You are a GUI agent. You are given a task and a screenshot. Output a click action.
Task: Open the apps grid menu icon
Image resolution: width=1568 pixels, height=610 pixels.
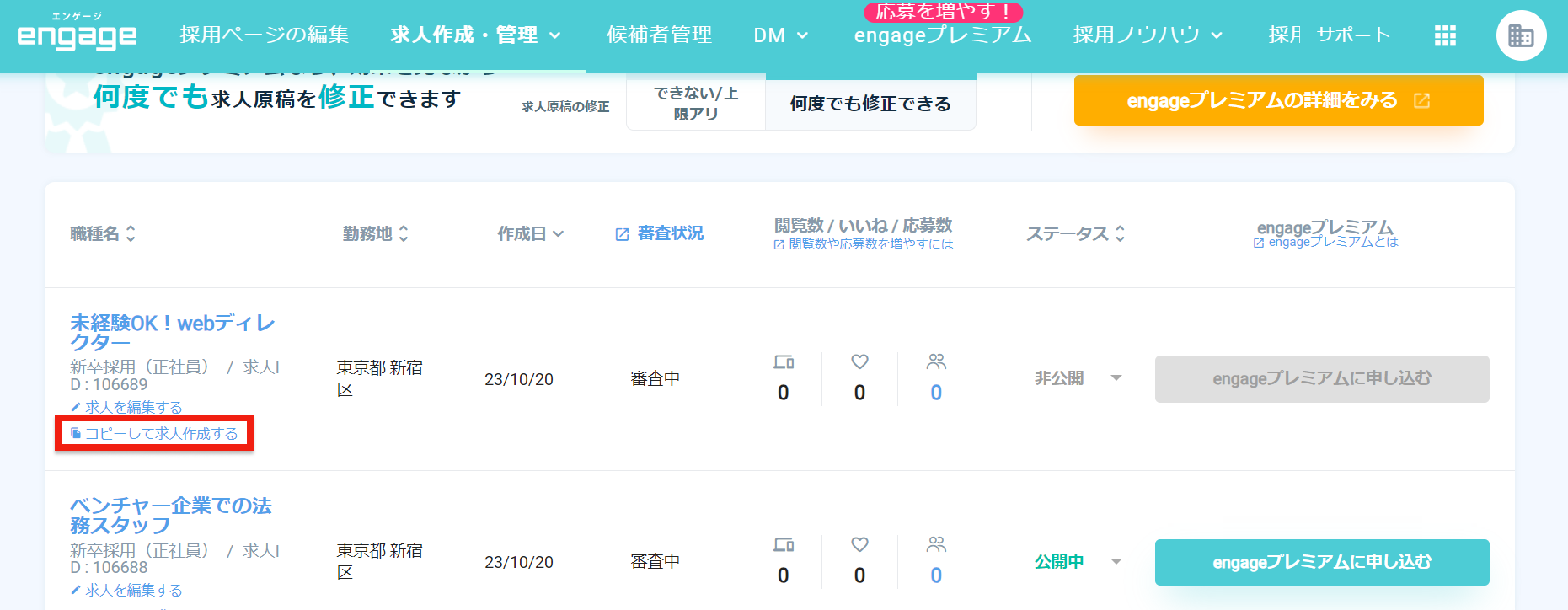pos(1445,35)
